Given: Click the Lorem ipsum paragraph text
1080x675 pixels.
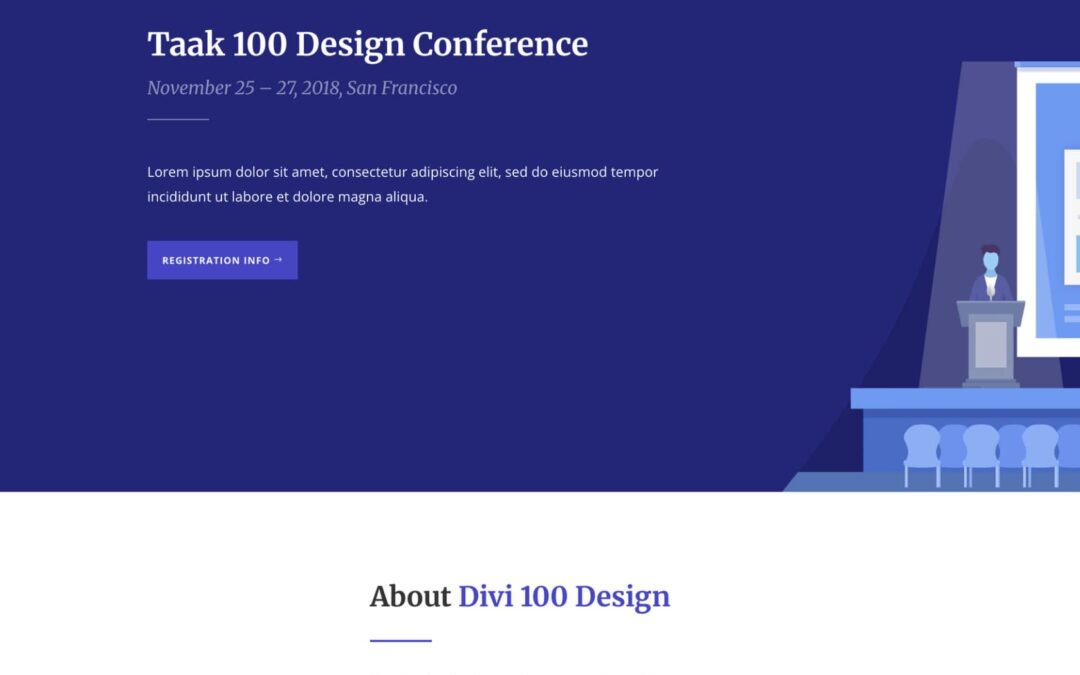Looking at the screenshot, I should click(x=402, y=184).
